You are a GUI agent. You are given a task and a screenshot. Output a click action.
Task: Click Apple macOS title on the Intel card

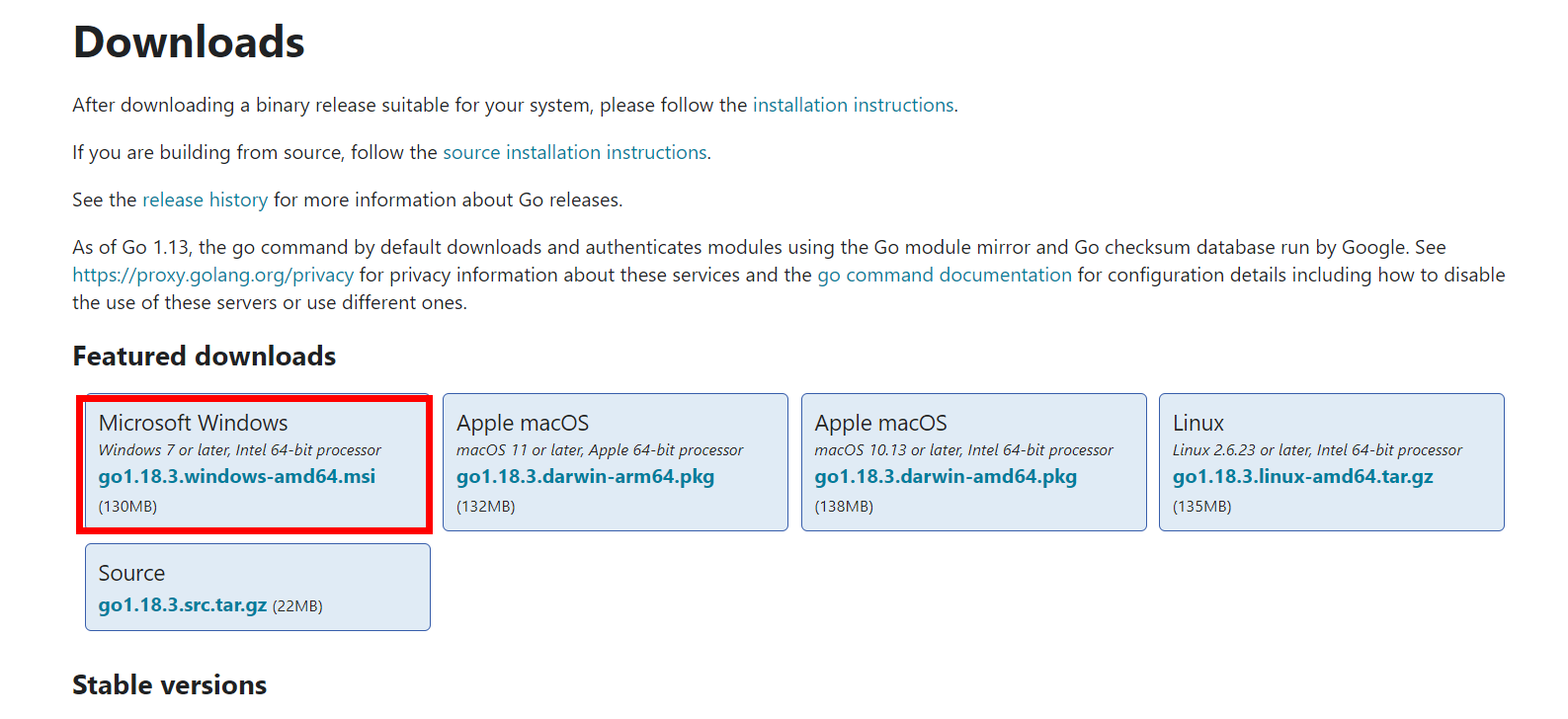point(880,424)
